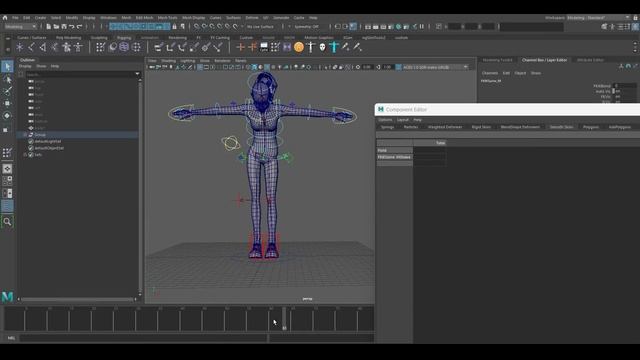Click the lattice sphere shelf icon
This screenshot has width=640, height=360.
pyautogui.click(x=124, y=47)
